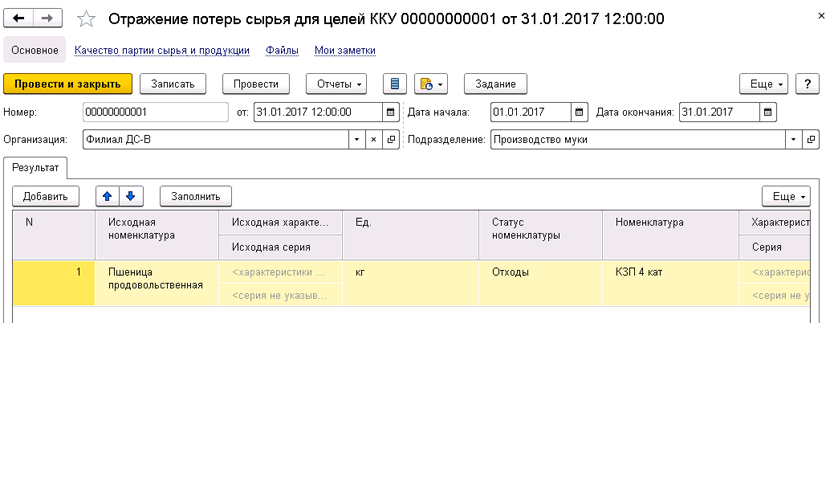Focus the Дата окончания input field
Viewport: 830px width, 498px height.
point(719,112)
